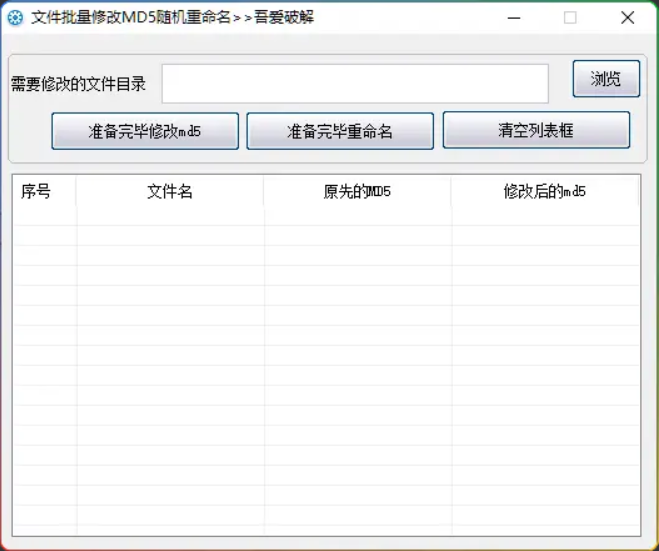
Task: Start renaming with the 准备完毕重命名 button
Action: (340, 131)
